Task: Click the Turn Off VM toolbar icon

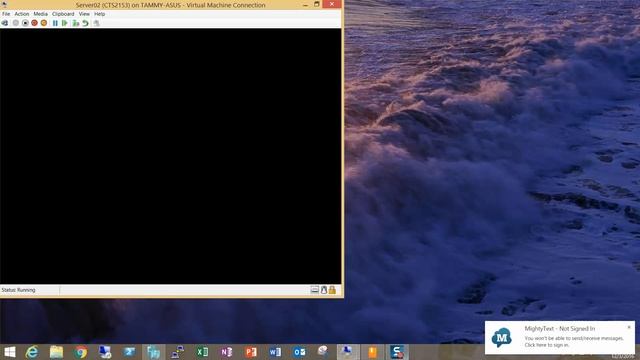Action: 25,23
